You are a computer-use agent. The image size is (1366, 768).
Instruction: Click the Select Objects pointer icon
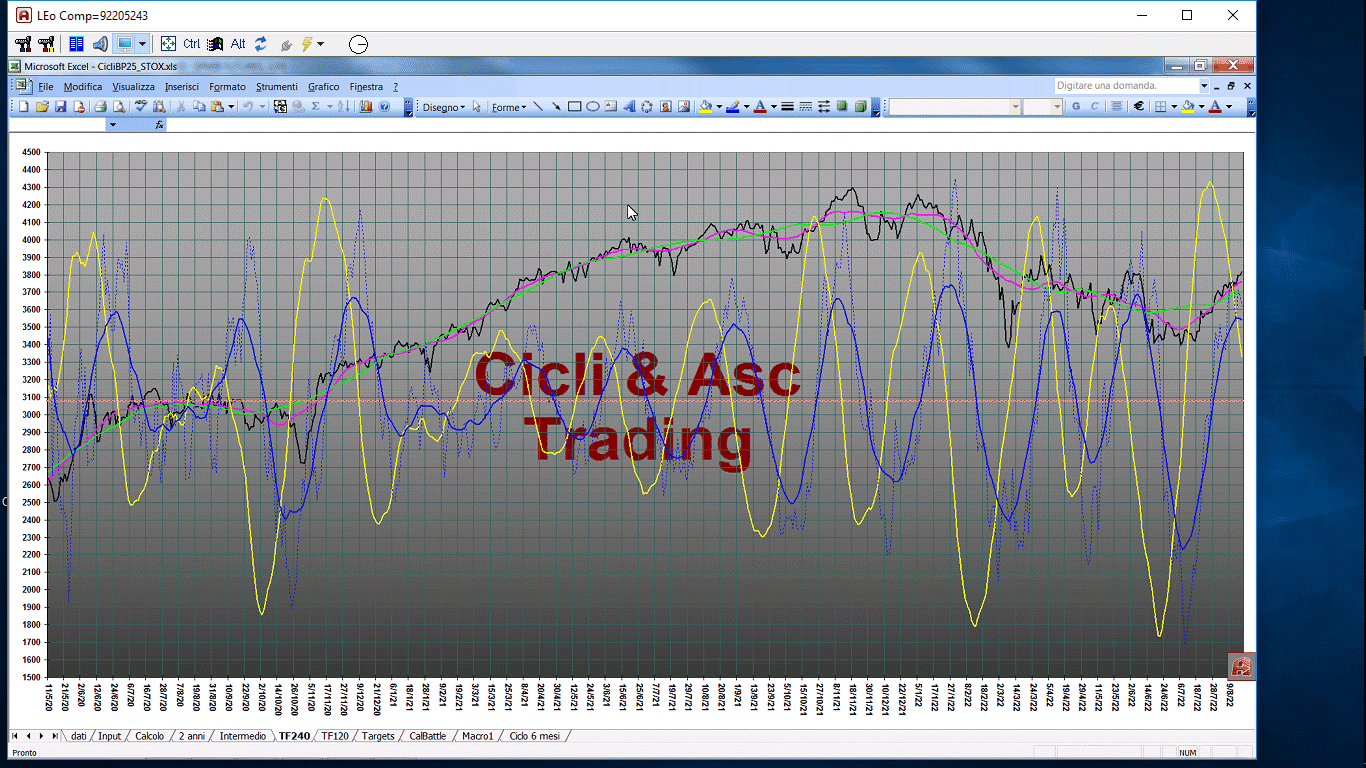pos(477,106)
